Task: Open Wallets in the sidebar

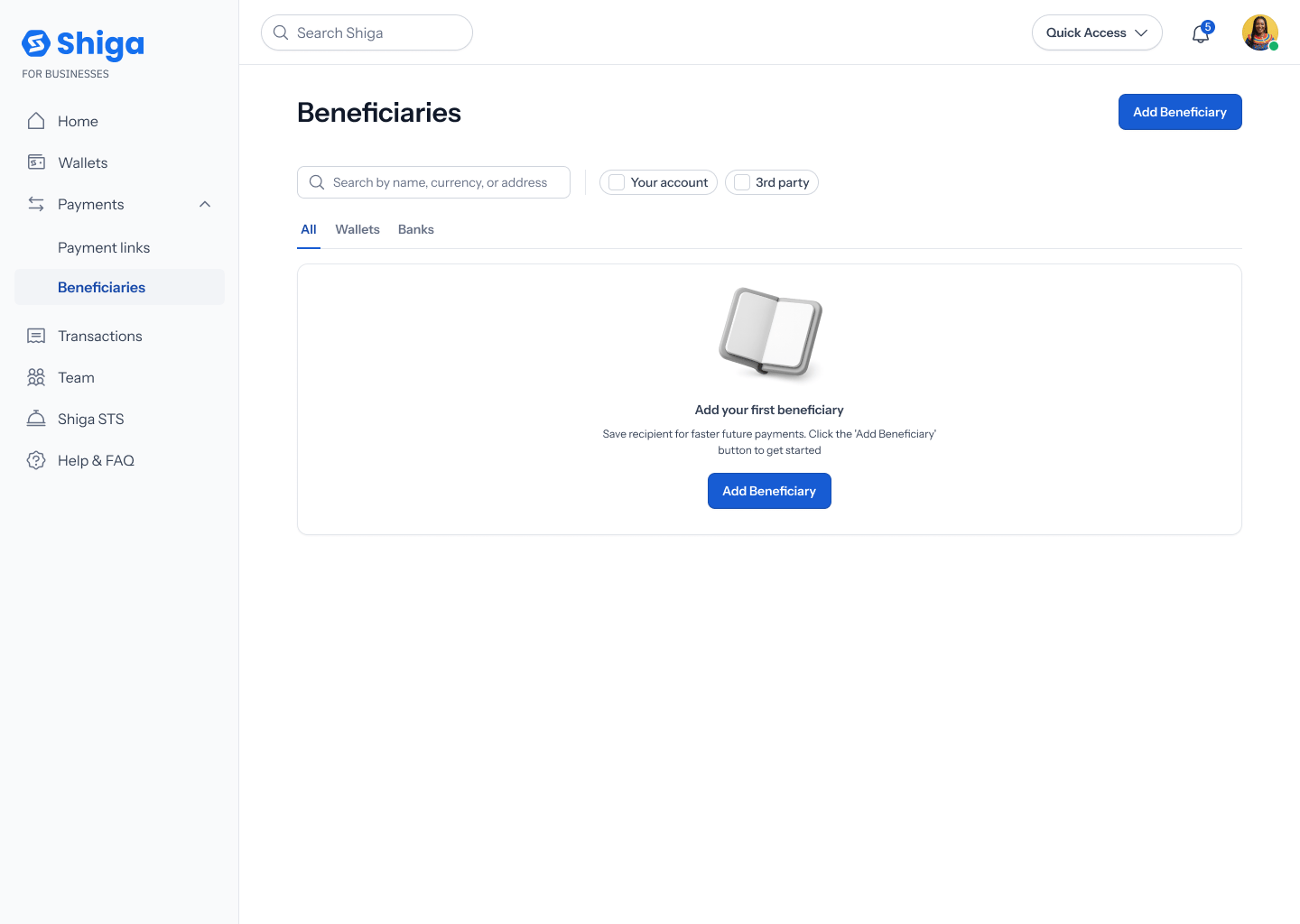Action: coord(119,162)
